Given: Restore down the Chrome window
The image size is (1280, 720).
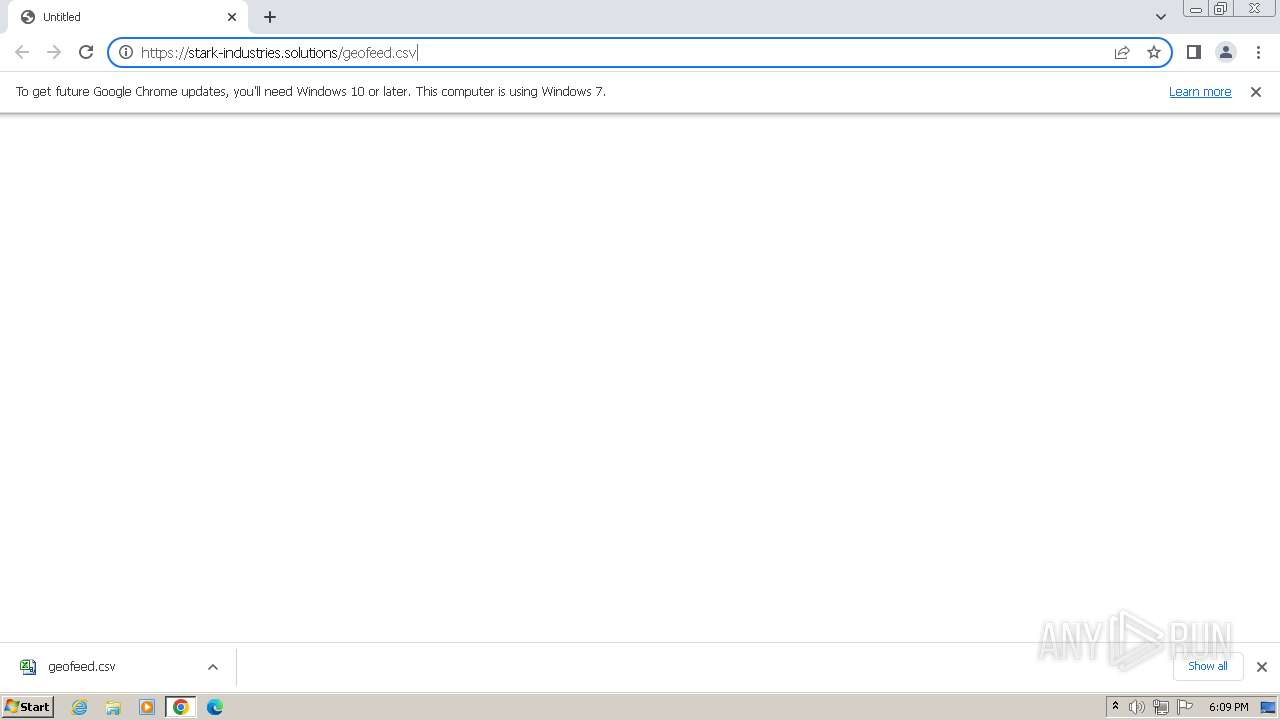Looking at the screenshot, I should (1220, 9).
